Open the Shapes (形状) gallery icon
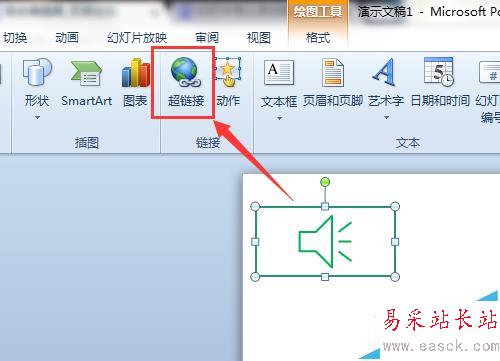The width and height of the screenshot is (500, 361). click(37, 72)
